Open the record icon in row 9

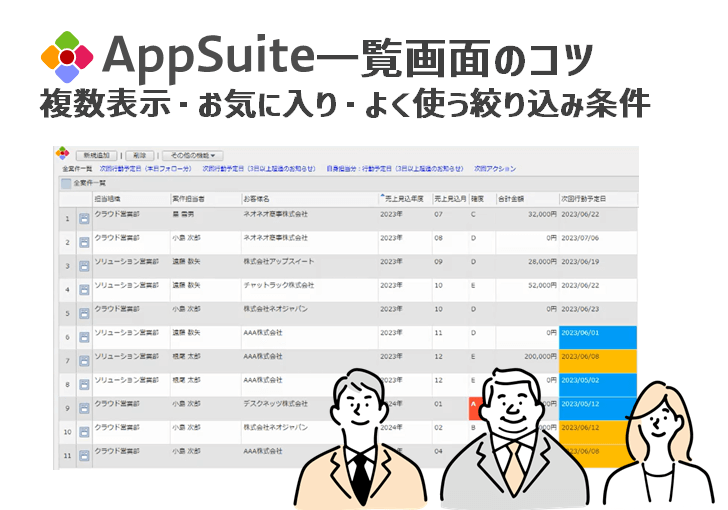tap(84, 408)
